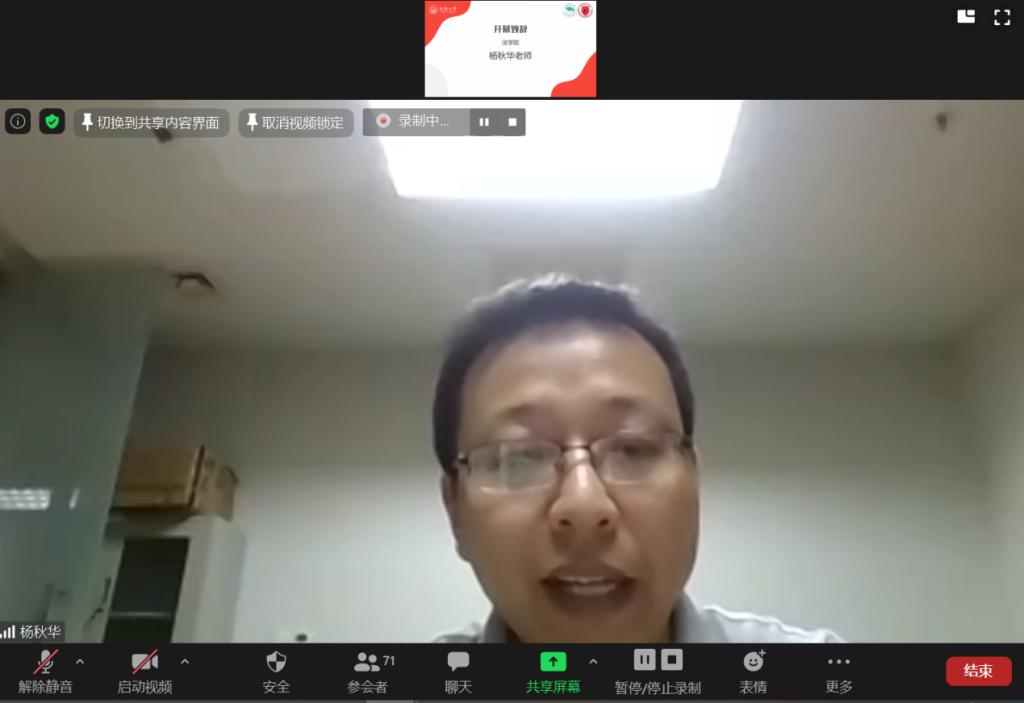Change view layout using top-right icon
This screenshot has width=1024, height=703.
pyautogui.click(x=966, y=16)
